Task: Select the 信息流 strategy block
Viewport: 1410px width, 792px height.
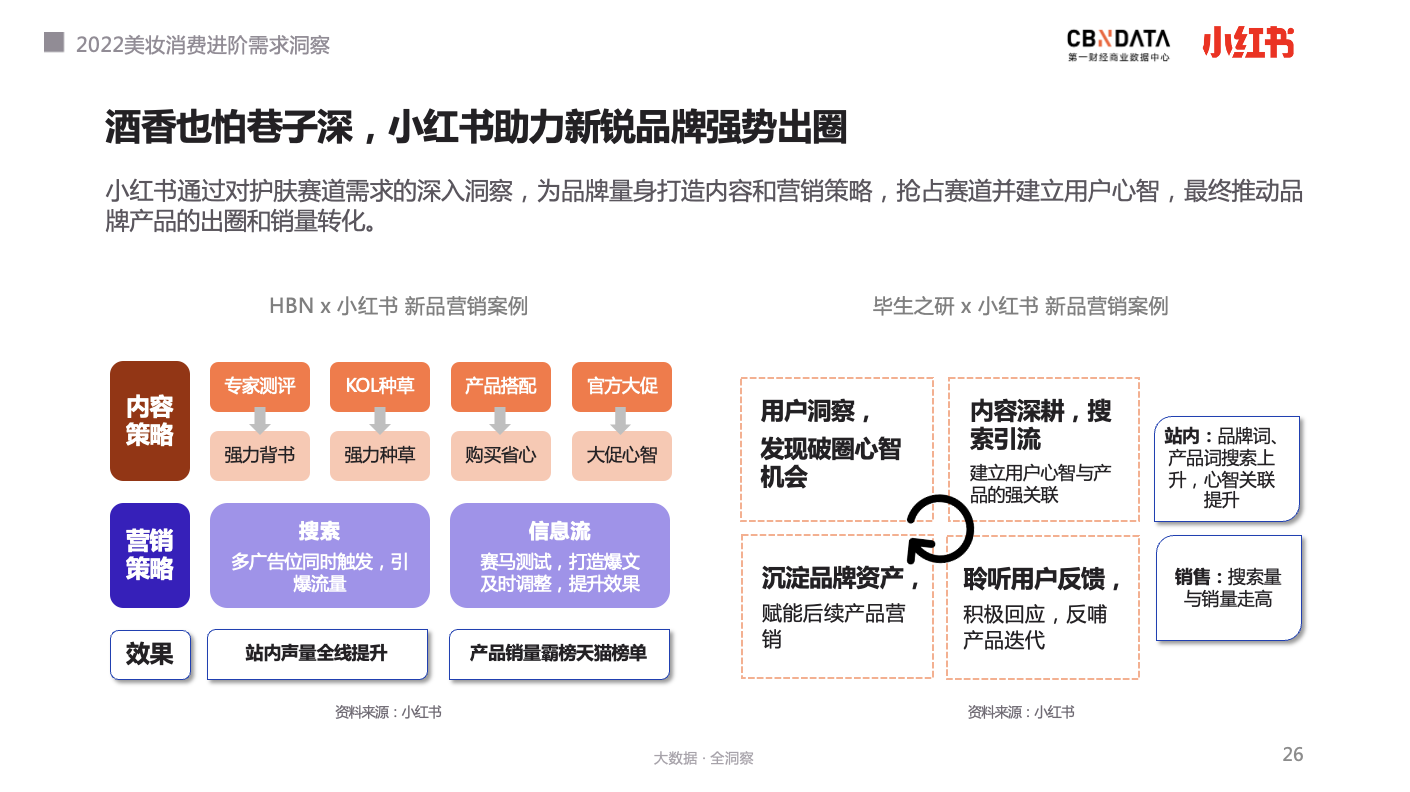Action: (560, 555)
